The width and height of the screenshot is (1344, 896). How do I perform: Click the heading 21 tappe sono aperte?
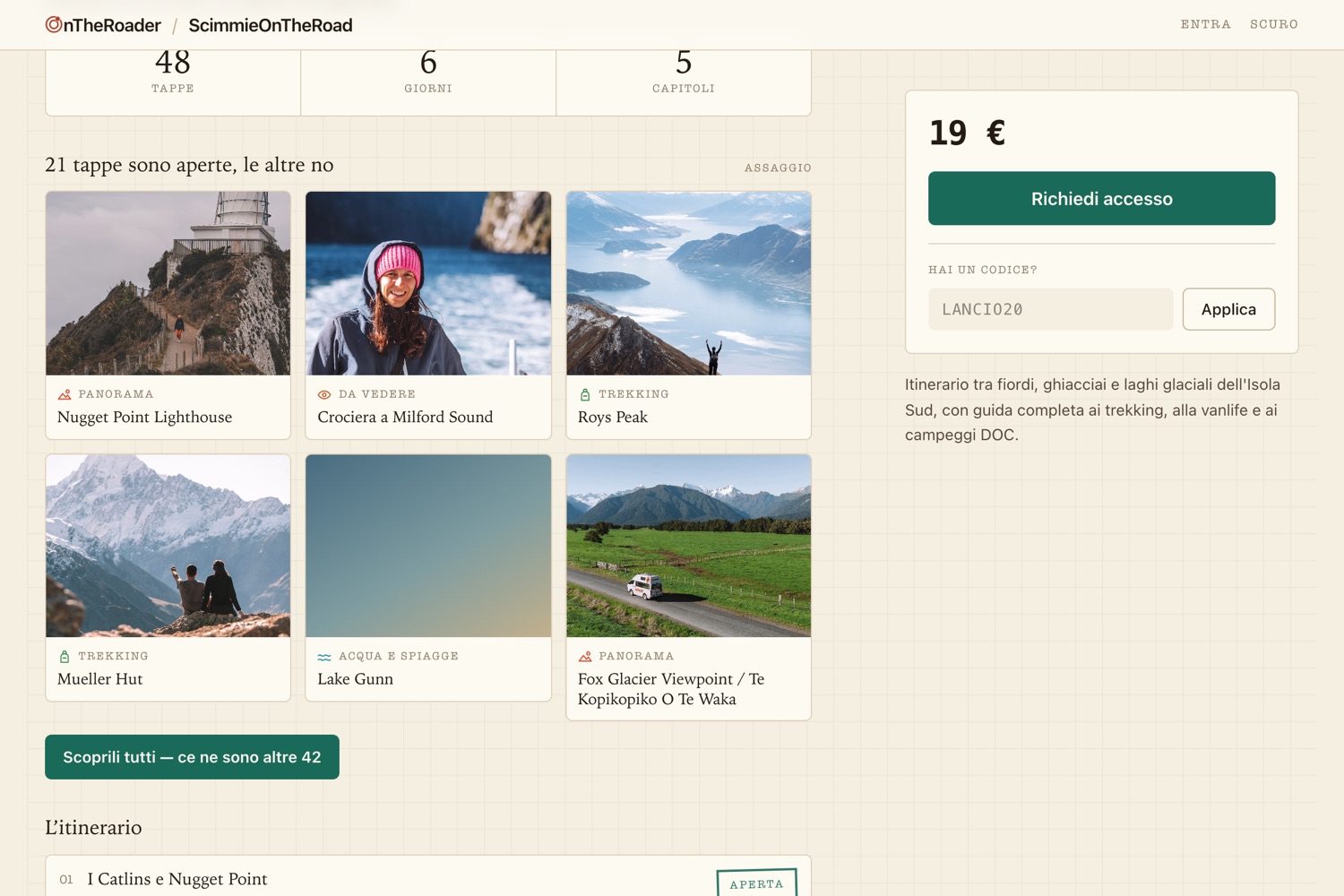coord(189,165)
